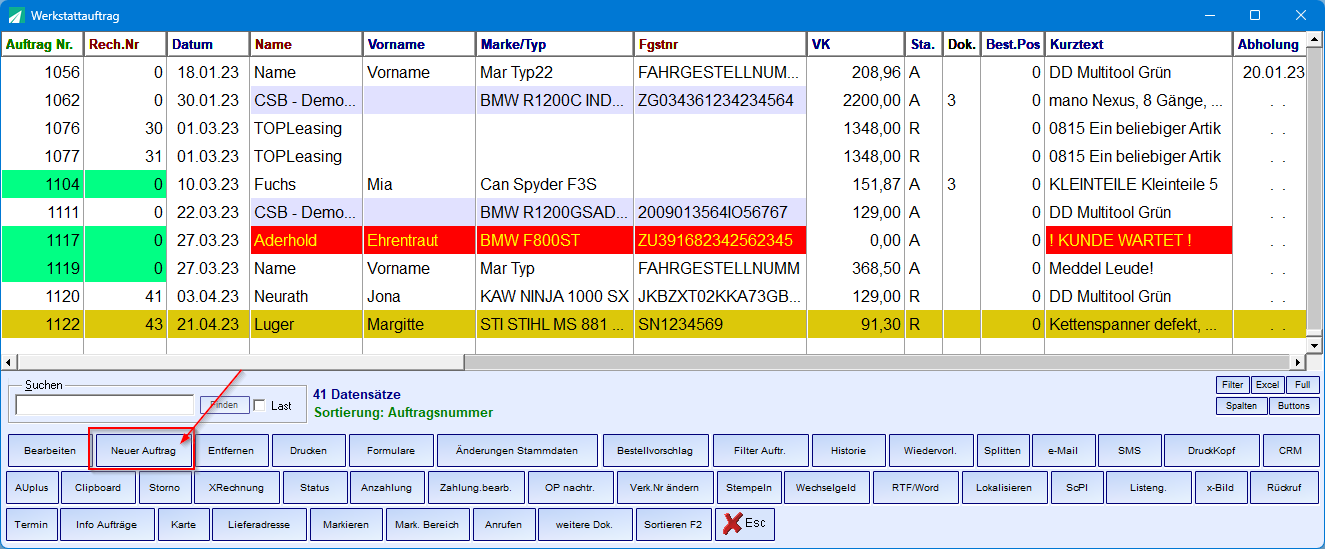Click the Drucken button
Image resolution: width=1325 pixels, height=549 pixels.
[309, 451]
